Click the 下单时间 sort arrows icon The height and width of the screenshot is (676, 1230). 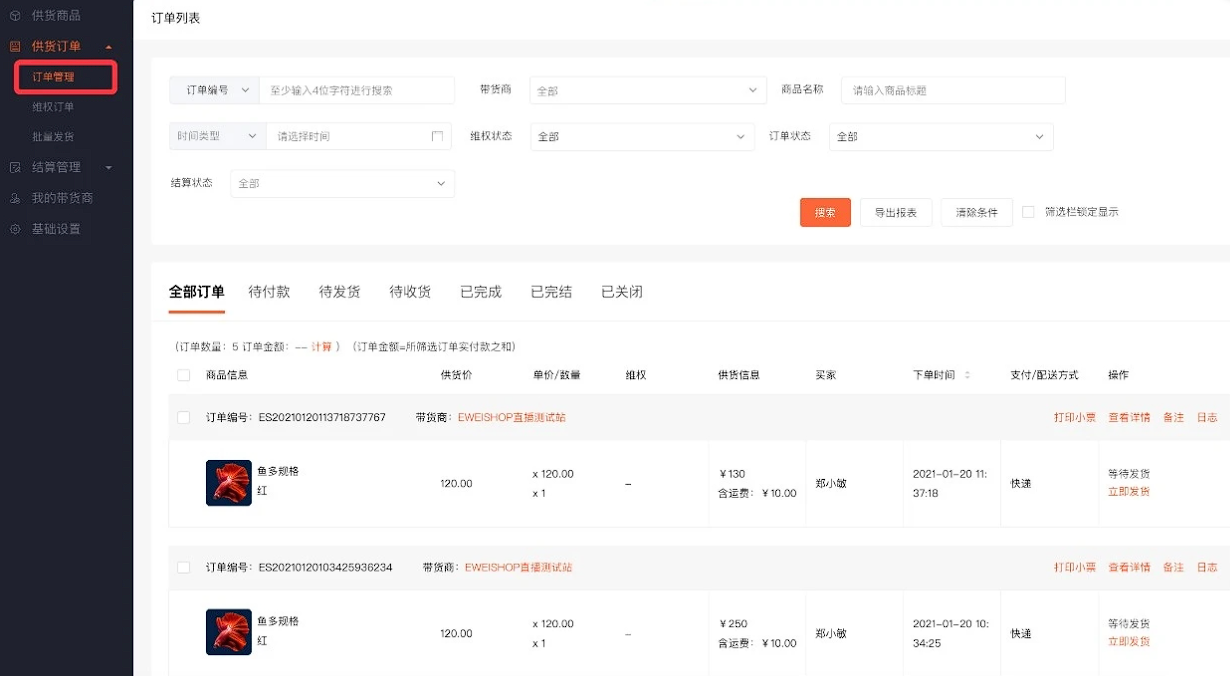[967, 375]
